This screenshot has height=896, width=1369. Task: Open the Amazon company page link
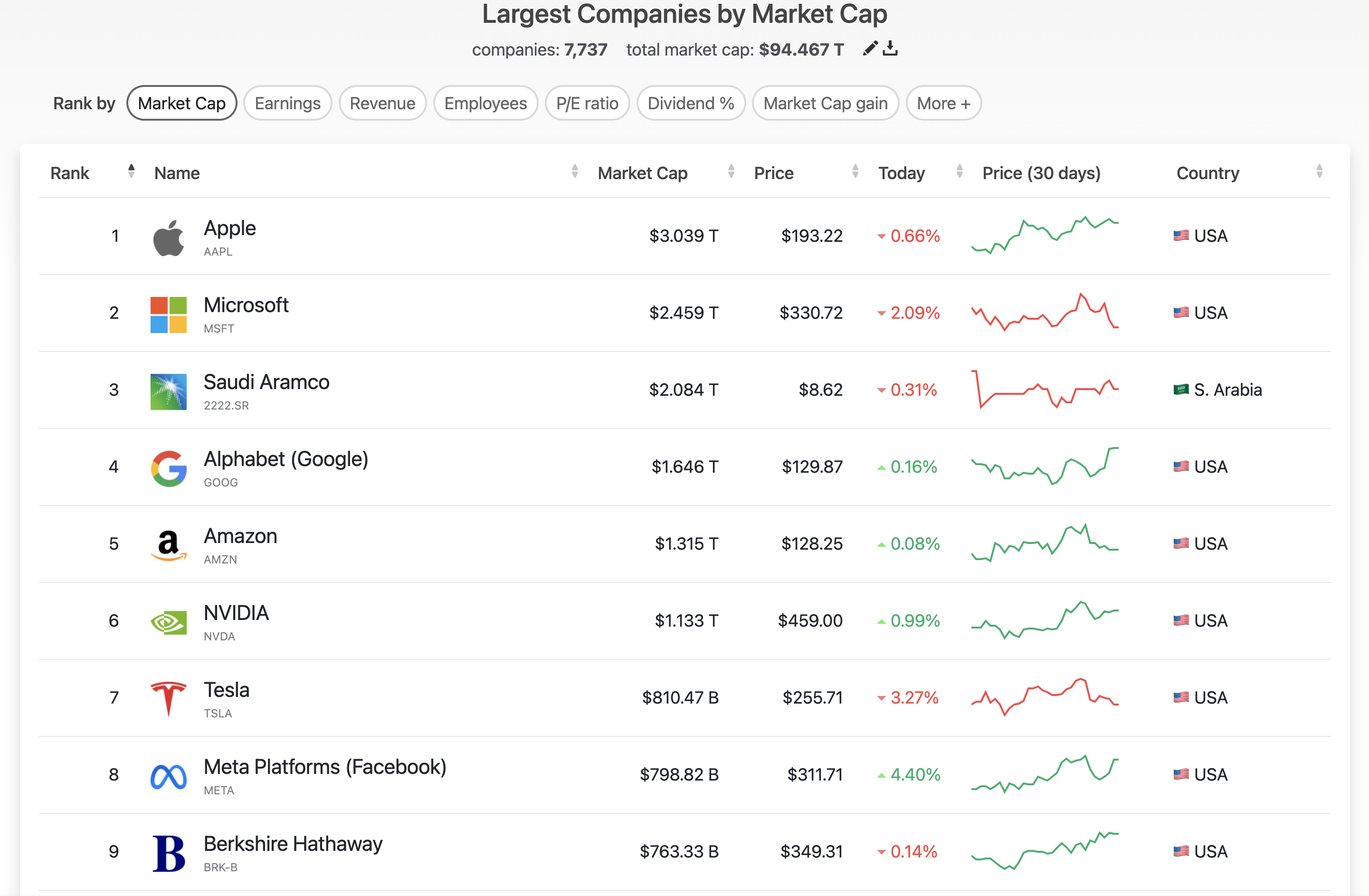click(x=240, y=536)
